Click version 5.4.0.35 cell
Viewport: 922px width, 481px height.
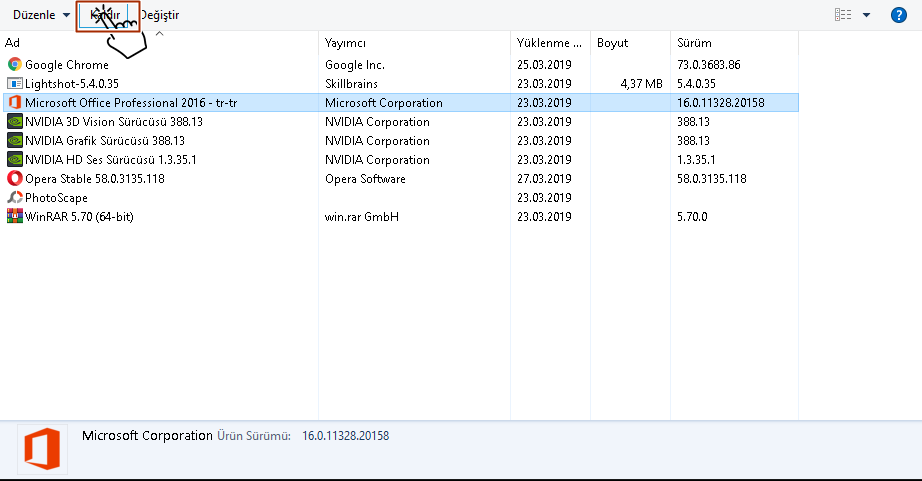pos(696,83)
